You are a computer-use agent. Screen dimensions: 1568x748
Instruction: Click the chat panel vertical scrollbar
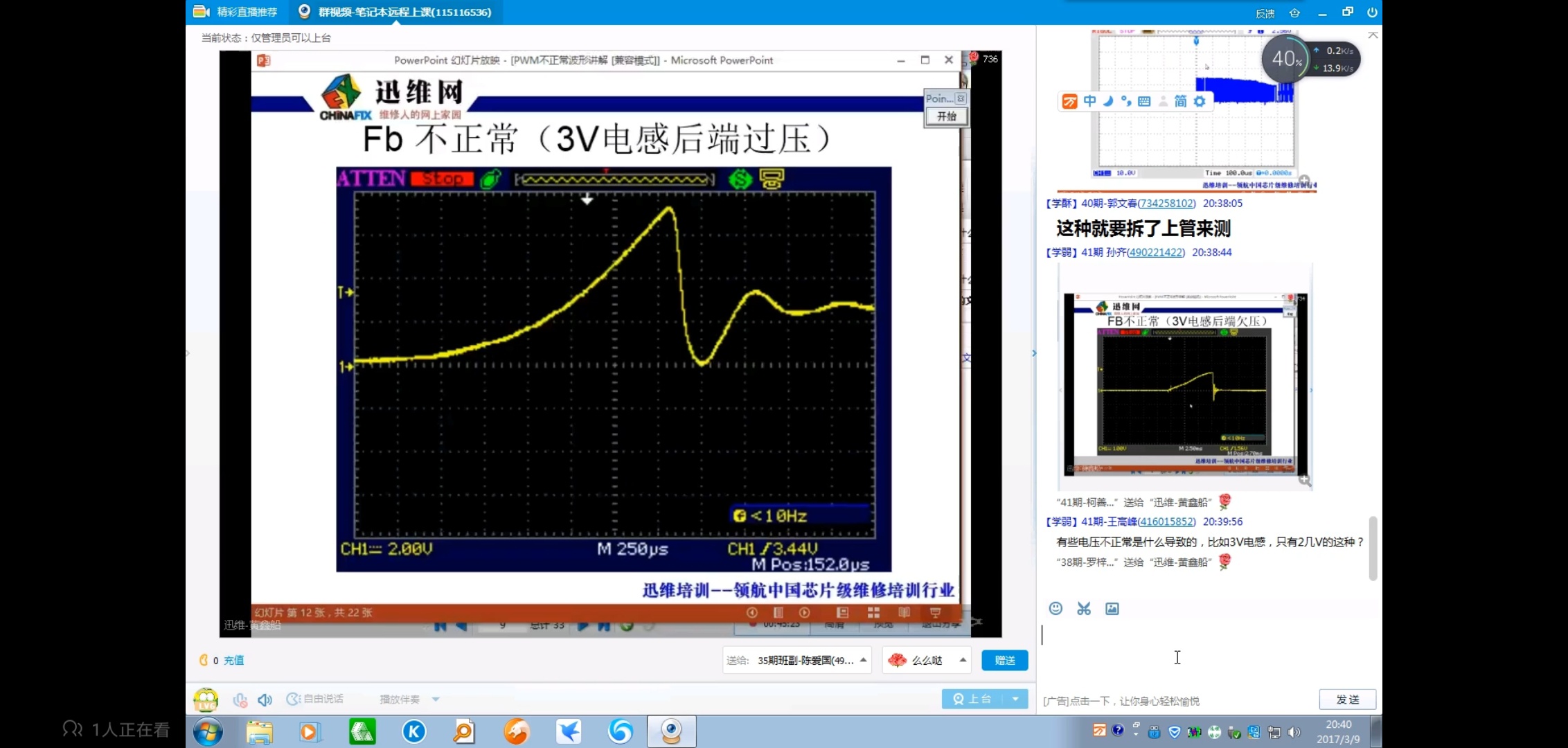pos(1373,547)
